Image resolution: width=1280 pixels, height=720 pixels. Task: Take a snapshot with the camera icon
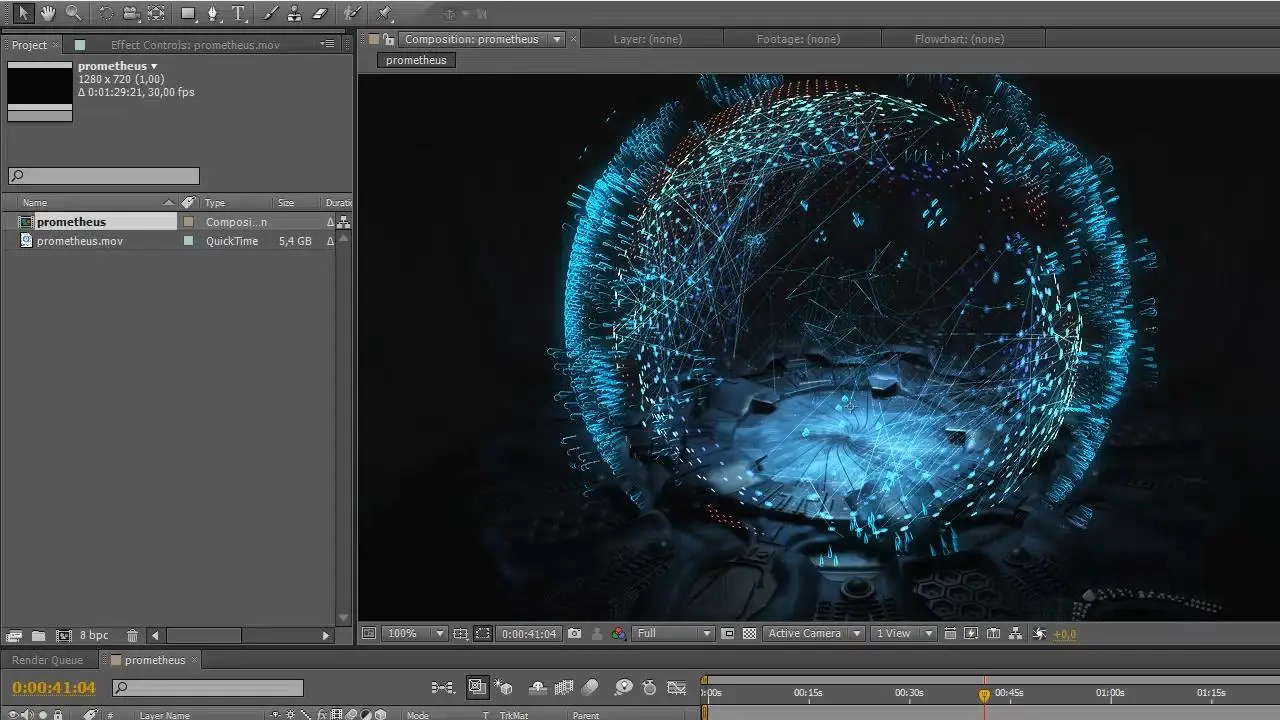click(x=574, y=633)
